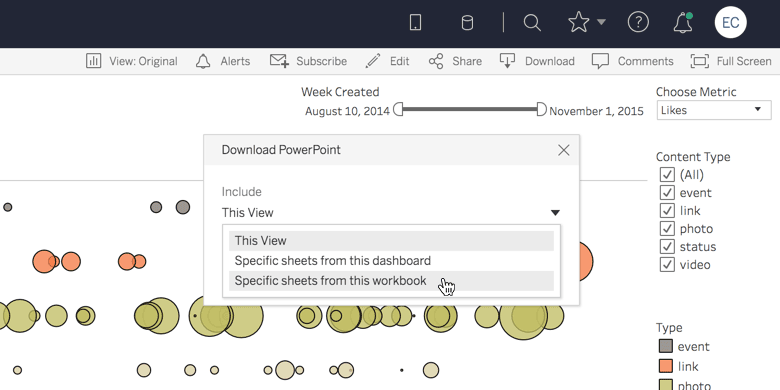Open search with the magnifier icon
The height and width of the screenshot is (390, 780).
tap(532, 22)
